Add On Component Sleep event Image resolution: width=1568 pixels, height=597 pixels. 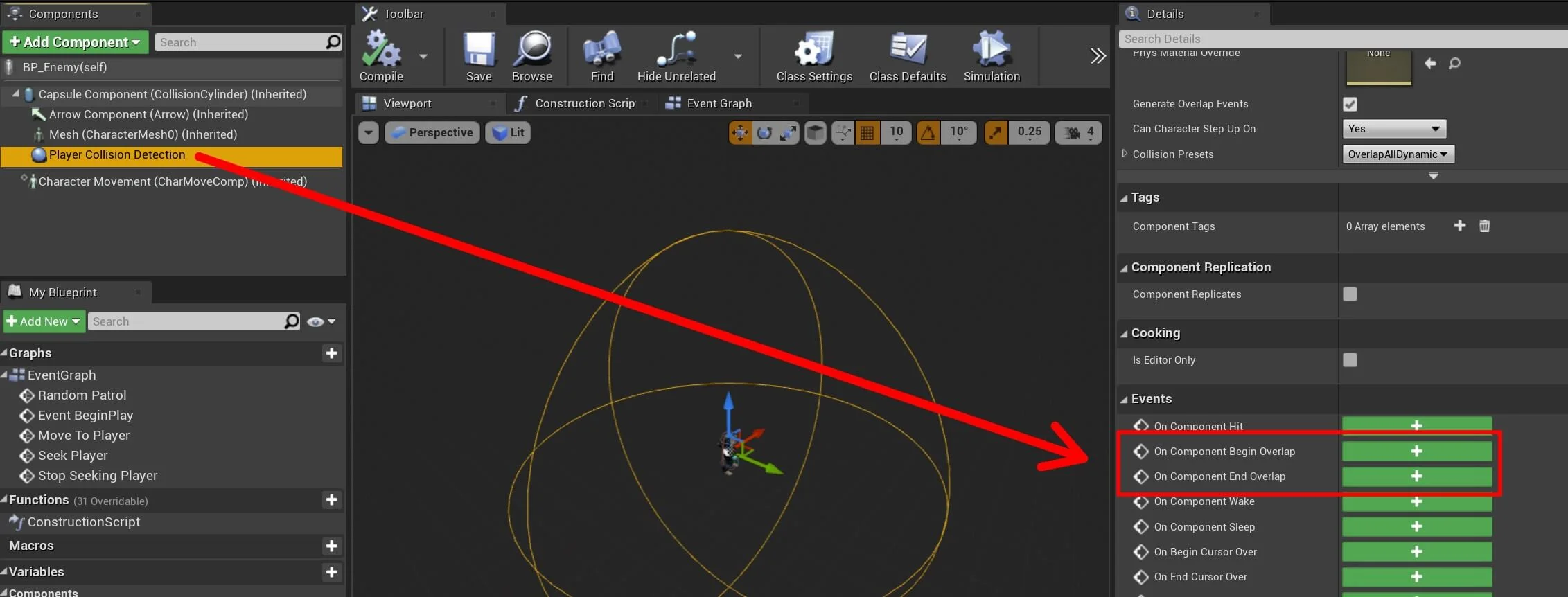(1417, 527)
